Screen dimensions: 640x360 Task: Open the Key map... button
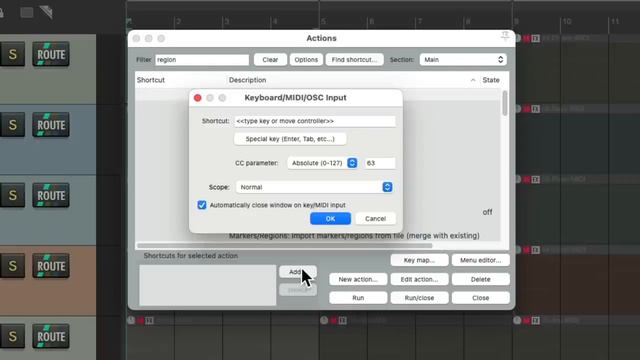click(419, 260)
